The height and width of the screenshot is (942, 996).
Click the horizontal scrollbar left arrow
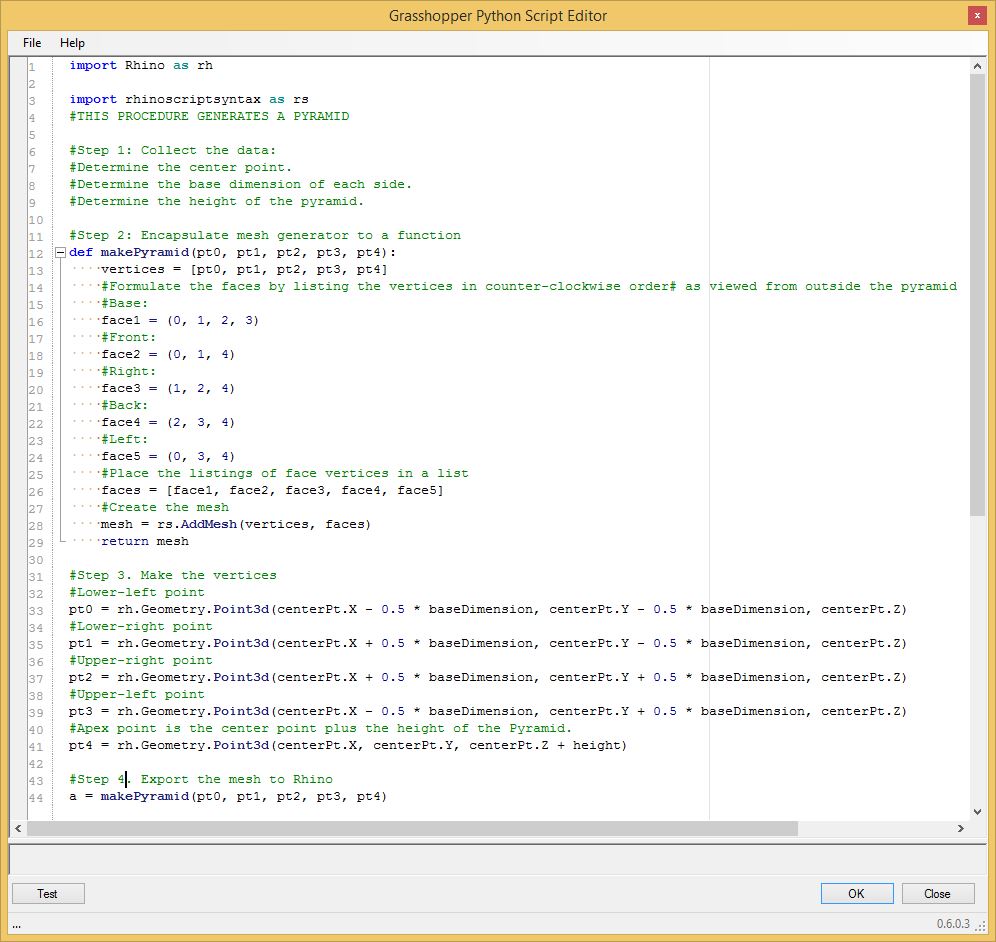coord(18,828)
